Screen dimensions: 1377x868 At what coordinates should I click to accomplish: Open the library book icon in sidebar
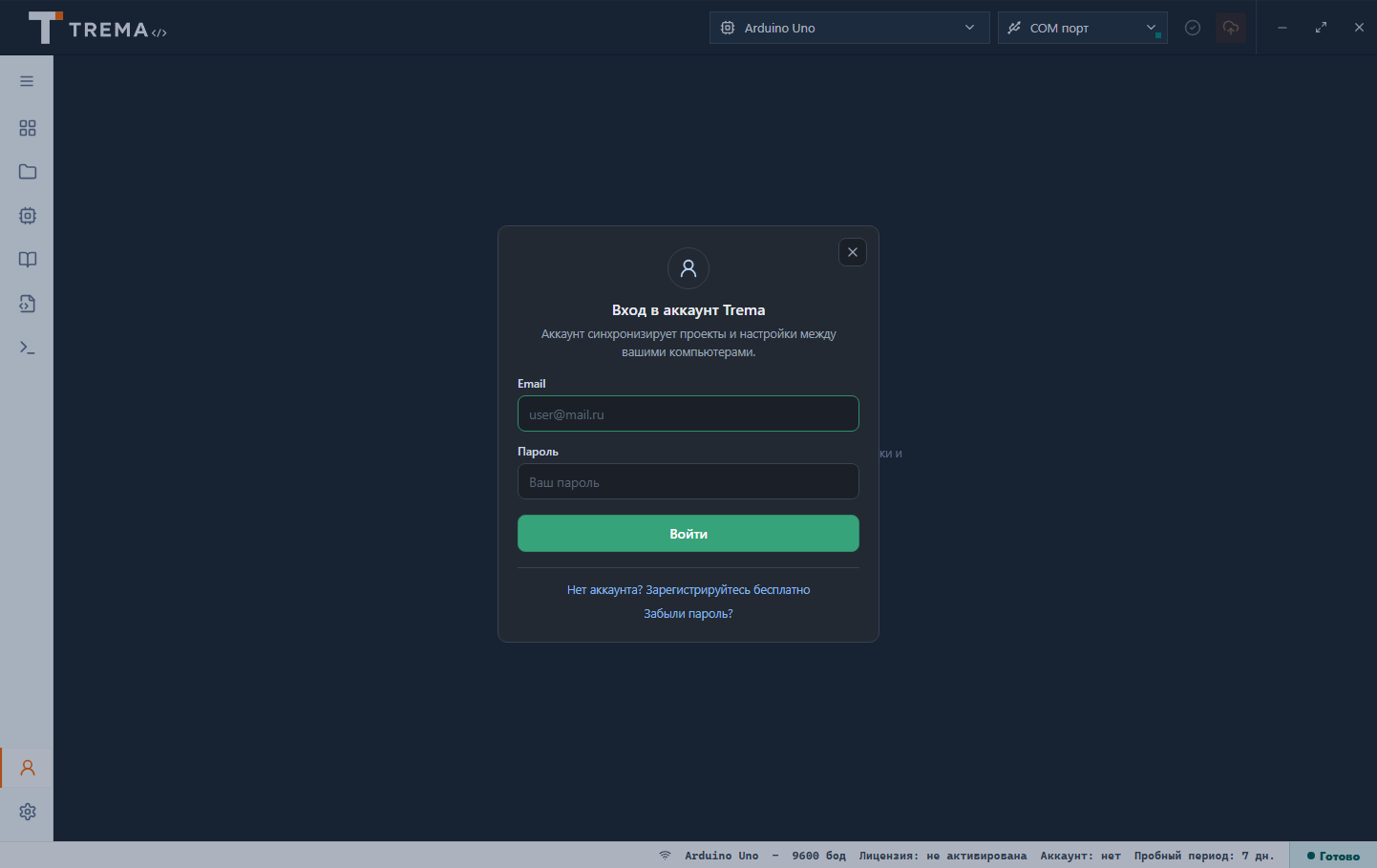(28, 260)
